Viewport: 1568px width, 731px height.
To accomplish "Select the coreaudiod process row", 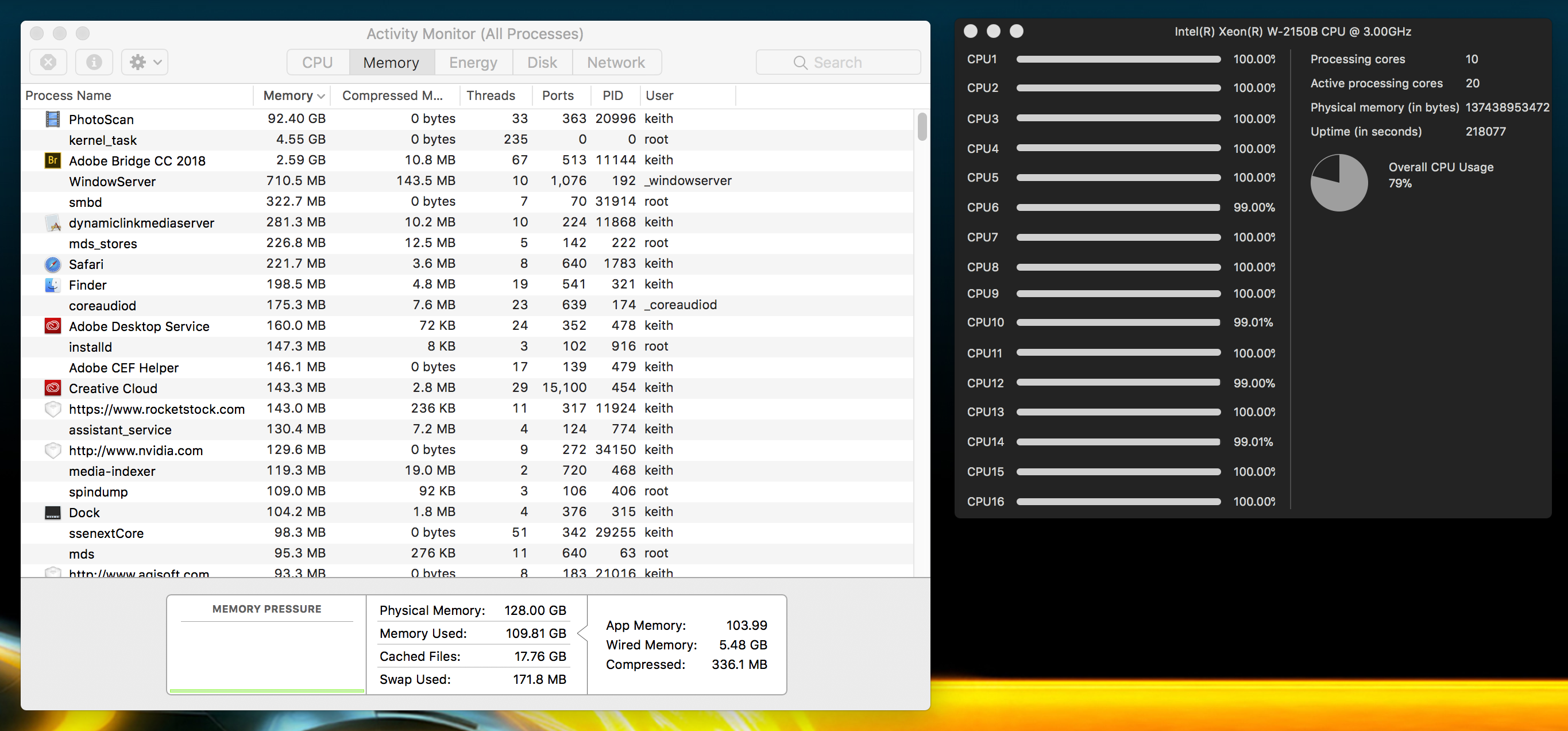I will pos(467,305).
